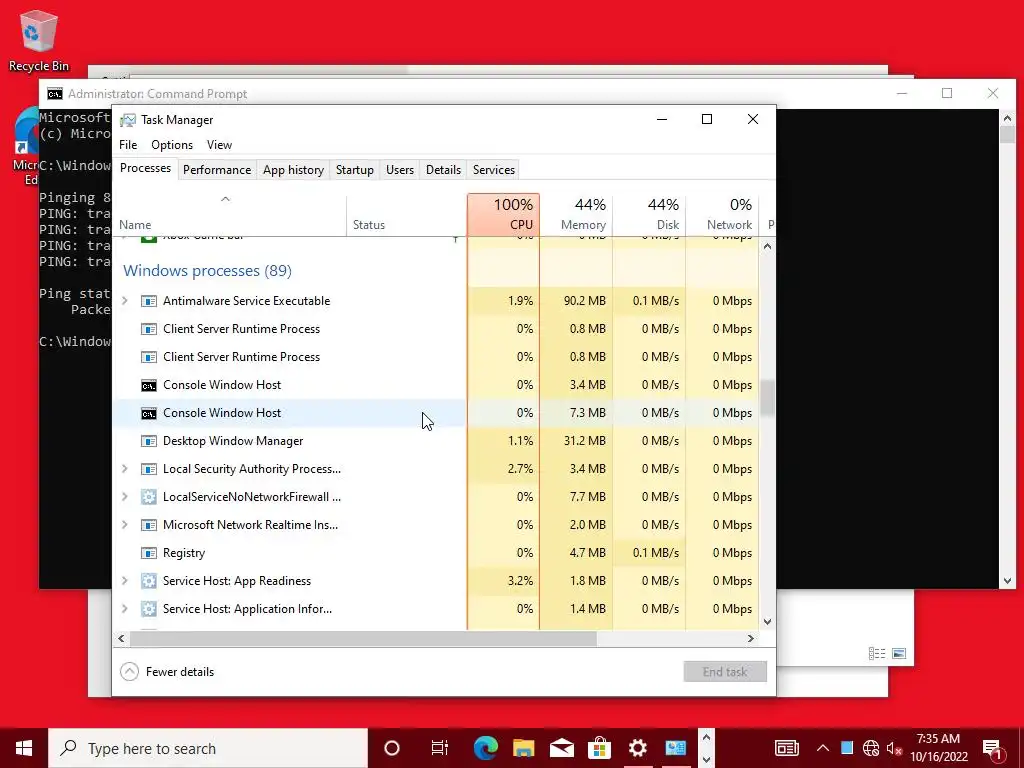Click the Task Manager vertical scrollbar thumb
Image resolution: width=1024 pixels, height=768 pixels.
pyautogui.click(x=767, y=398)
